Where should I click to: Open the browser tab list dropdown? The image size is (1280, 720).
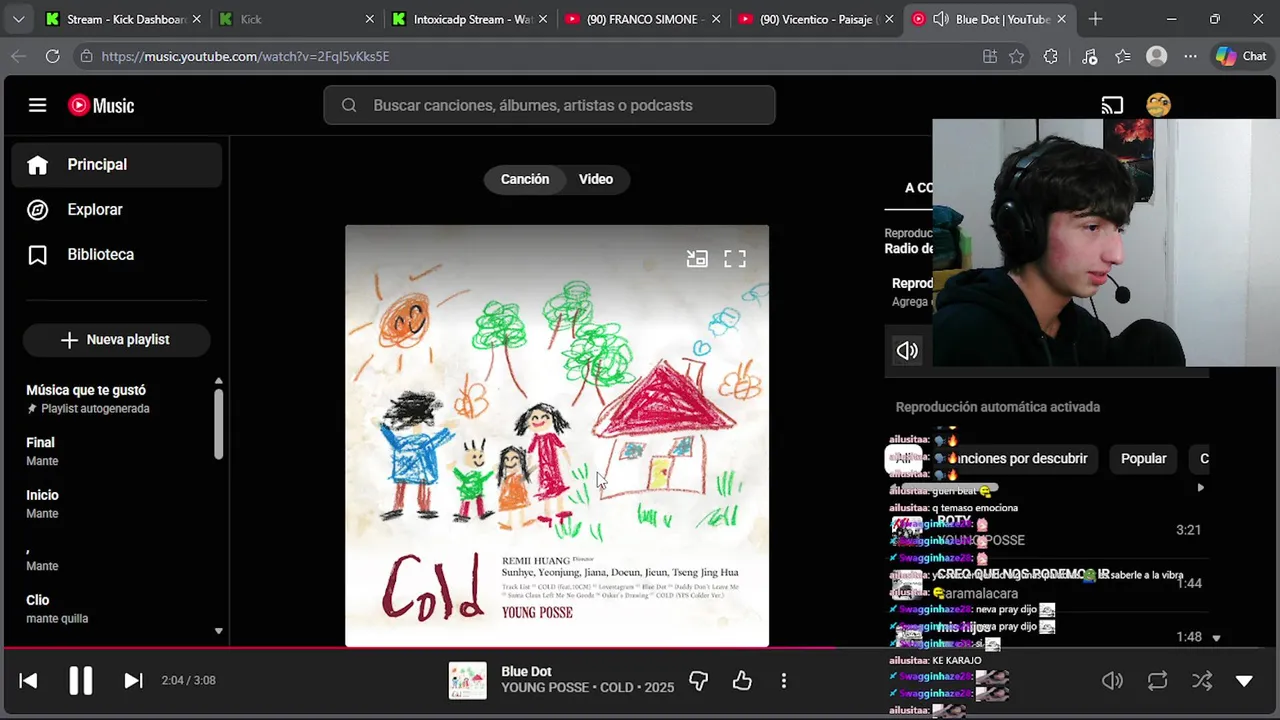click(x=18, y=19)
